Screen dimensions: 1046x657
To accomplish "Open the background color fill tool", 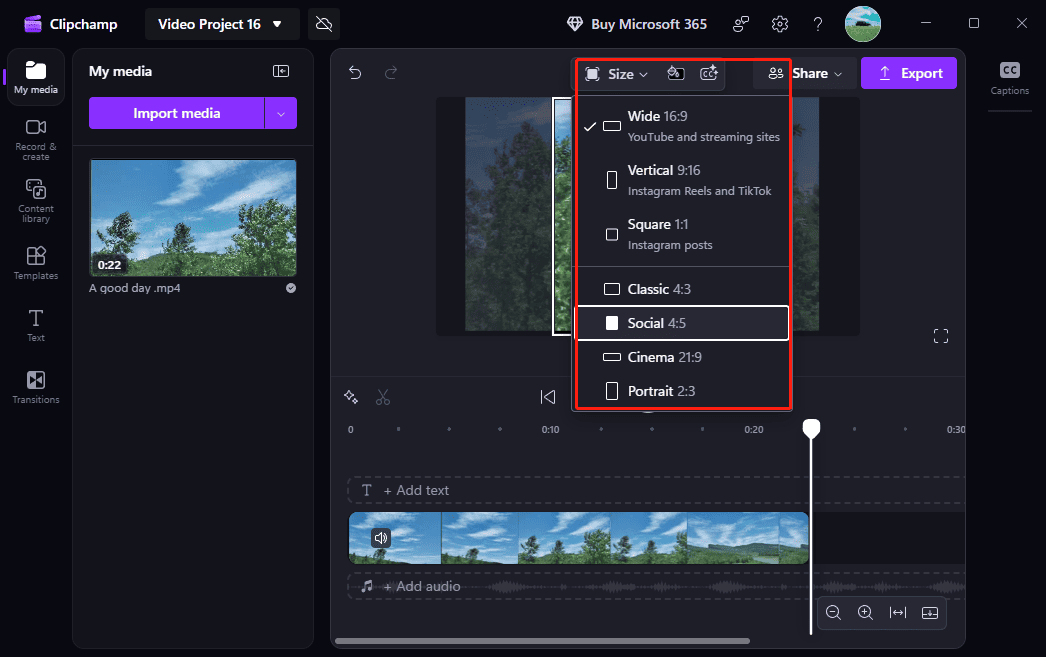I will point(675,73).
